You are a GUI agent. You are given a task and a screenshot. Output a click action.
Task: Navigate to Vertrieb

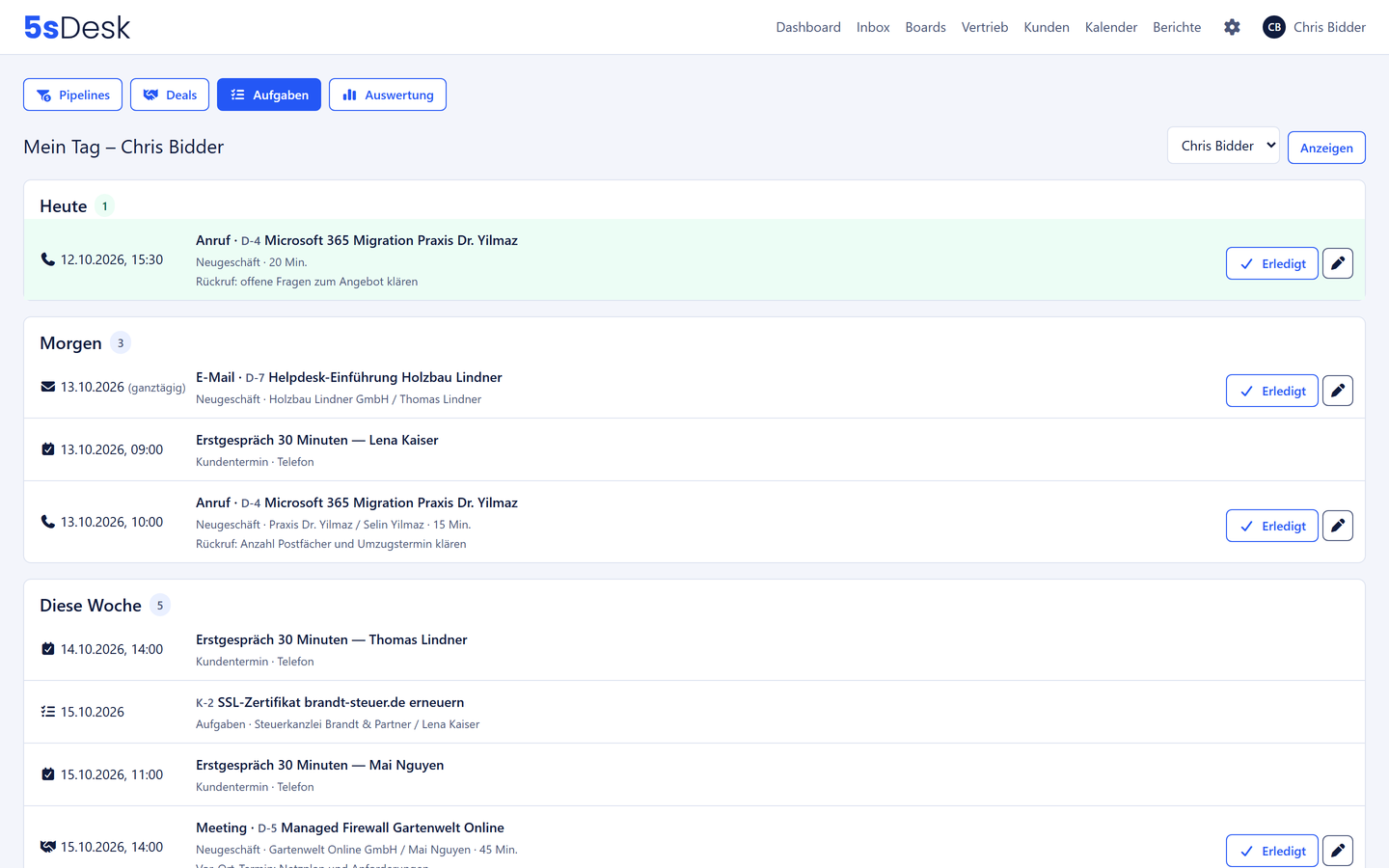pyautogui.click(x=985, y=27)
